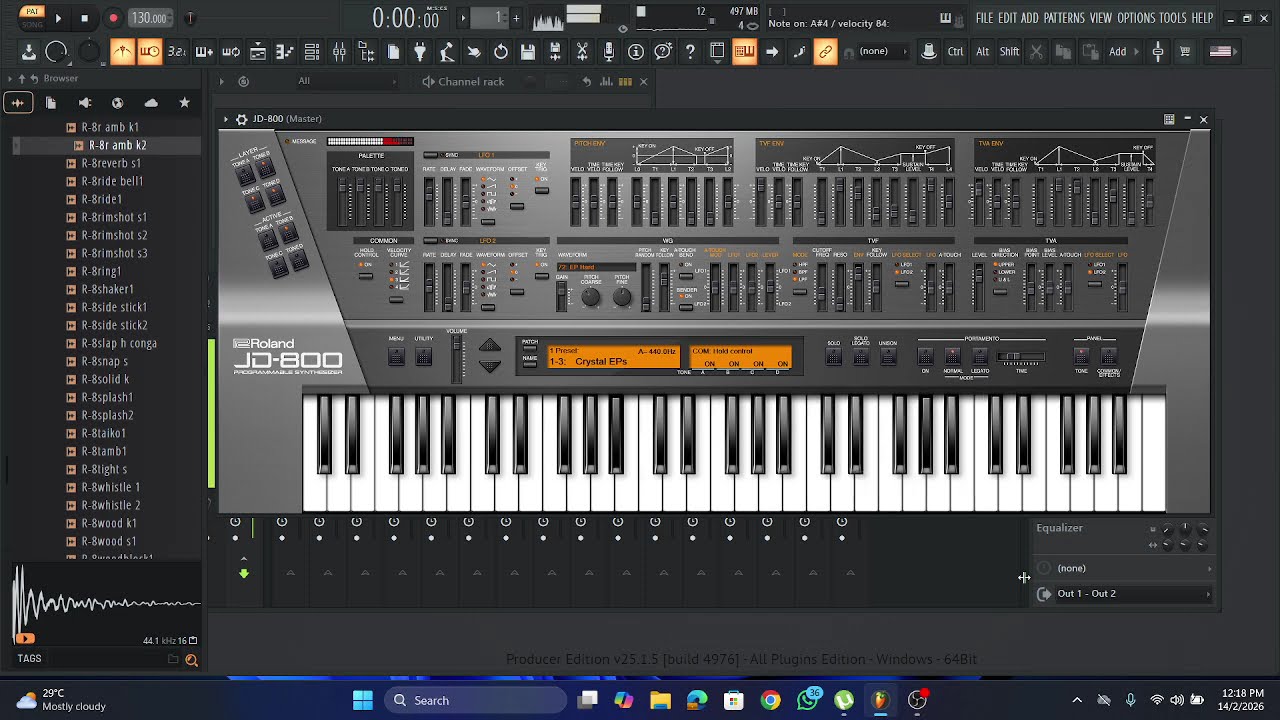Click the Shift modifier button
The image size is (1280, 720).
pyautogui.click(x=1010, y=52)
